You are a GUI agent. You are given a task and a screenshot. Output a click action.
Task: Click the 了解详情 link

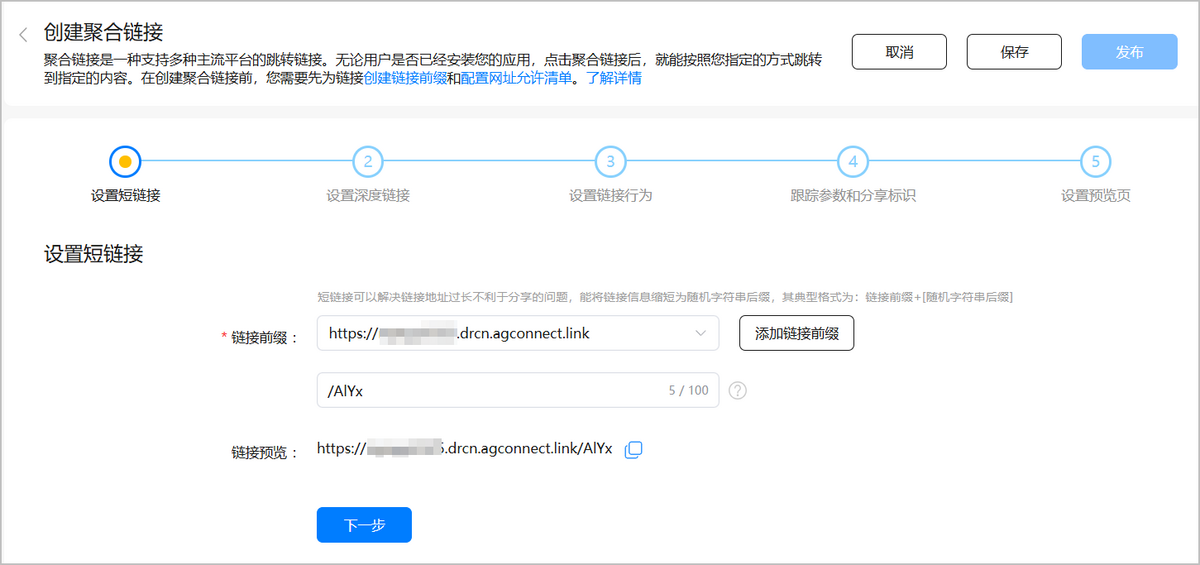pos(614,78)
